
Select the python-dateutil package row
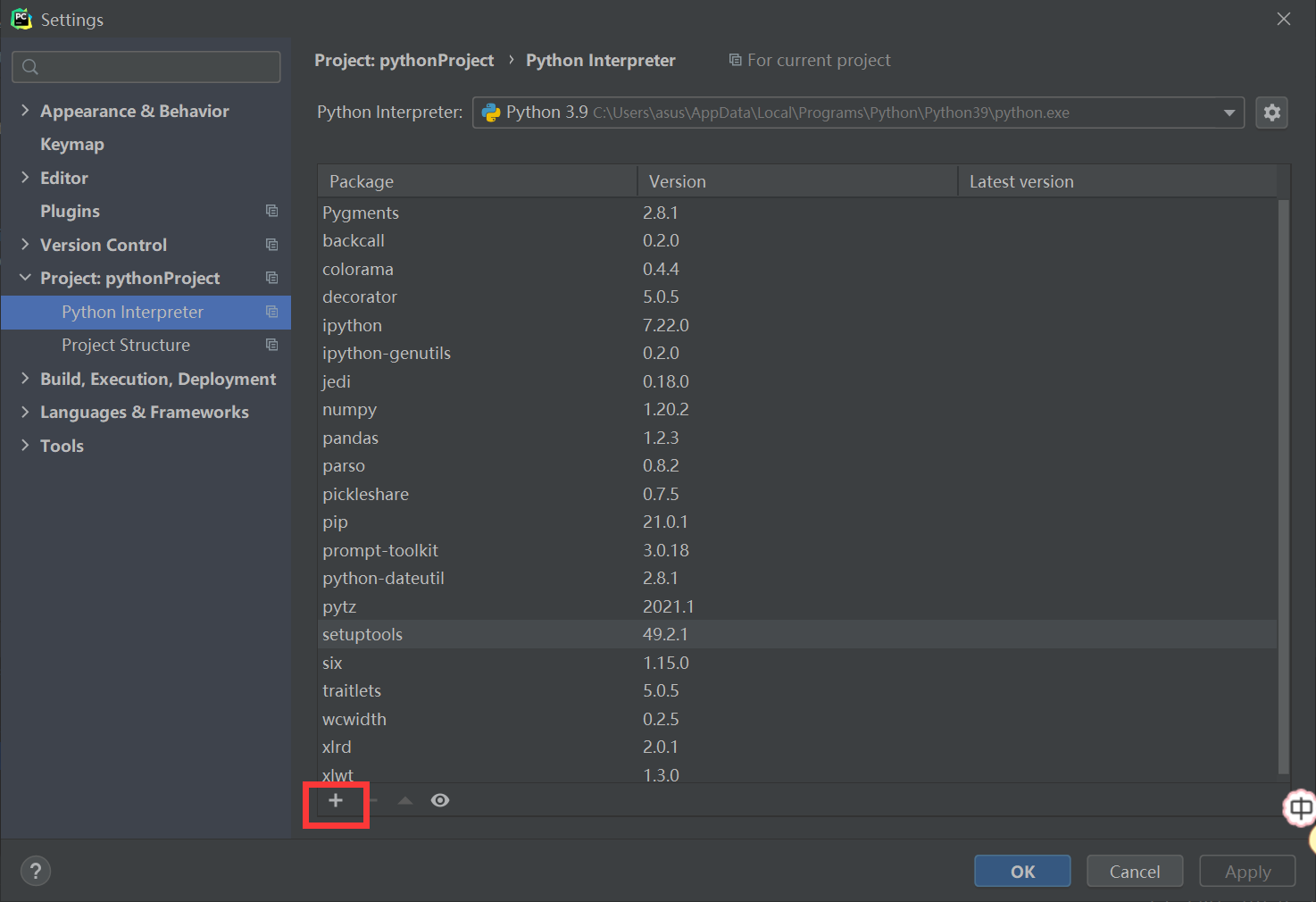pos(797,578)
